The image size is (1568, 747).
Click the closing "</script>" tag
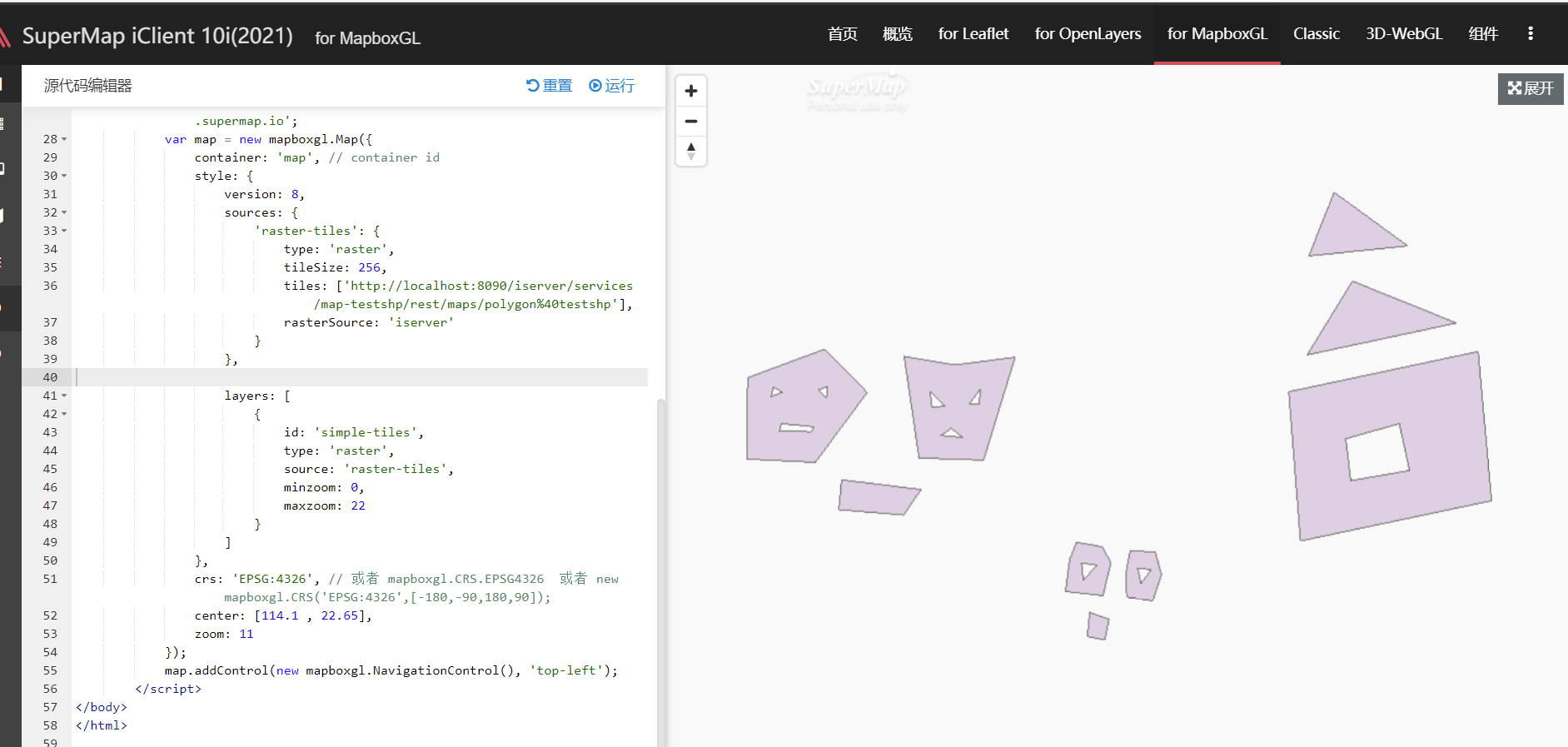coord(168,689)
